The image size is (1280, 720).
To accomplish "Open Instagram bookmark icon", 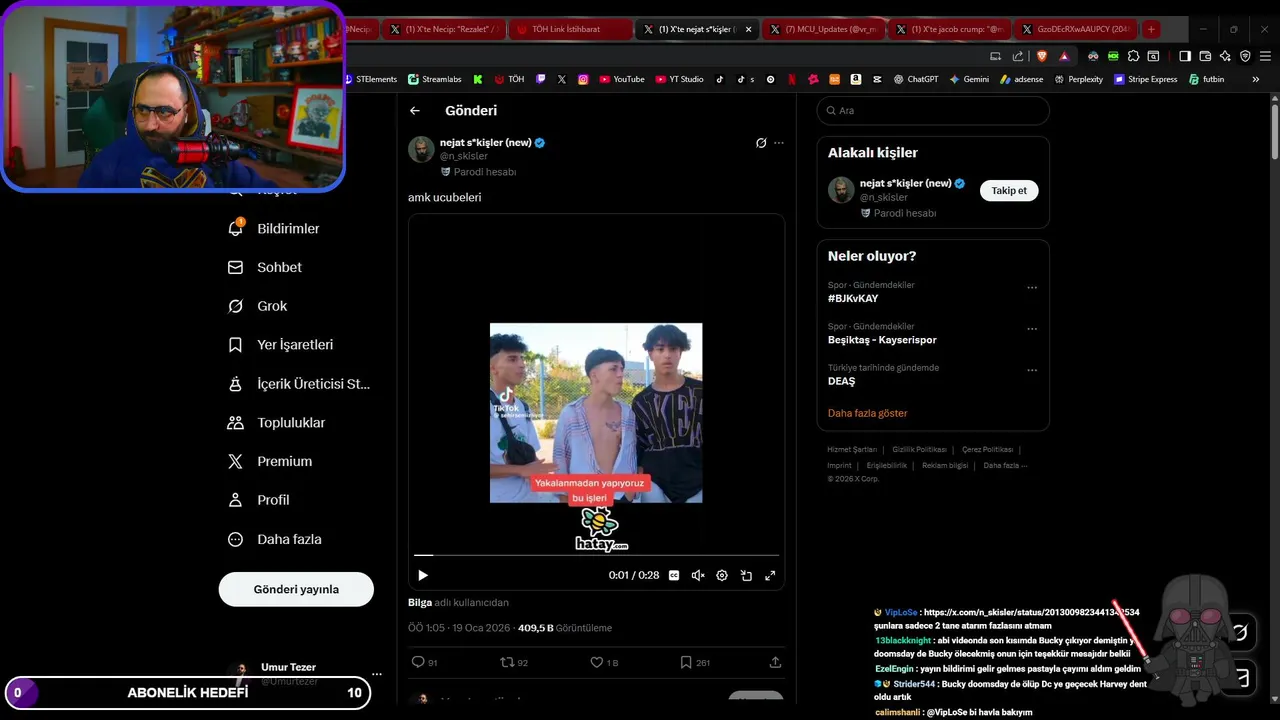I will pos(583,79).
